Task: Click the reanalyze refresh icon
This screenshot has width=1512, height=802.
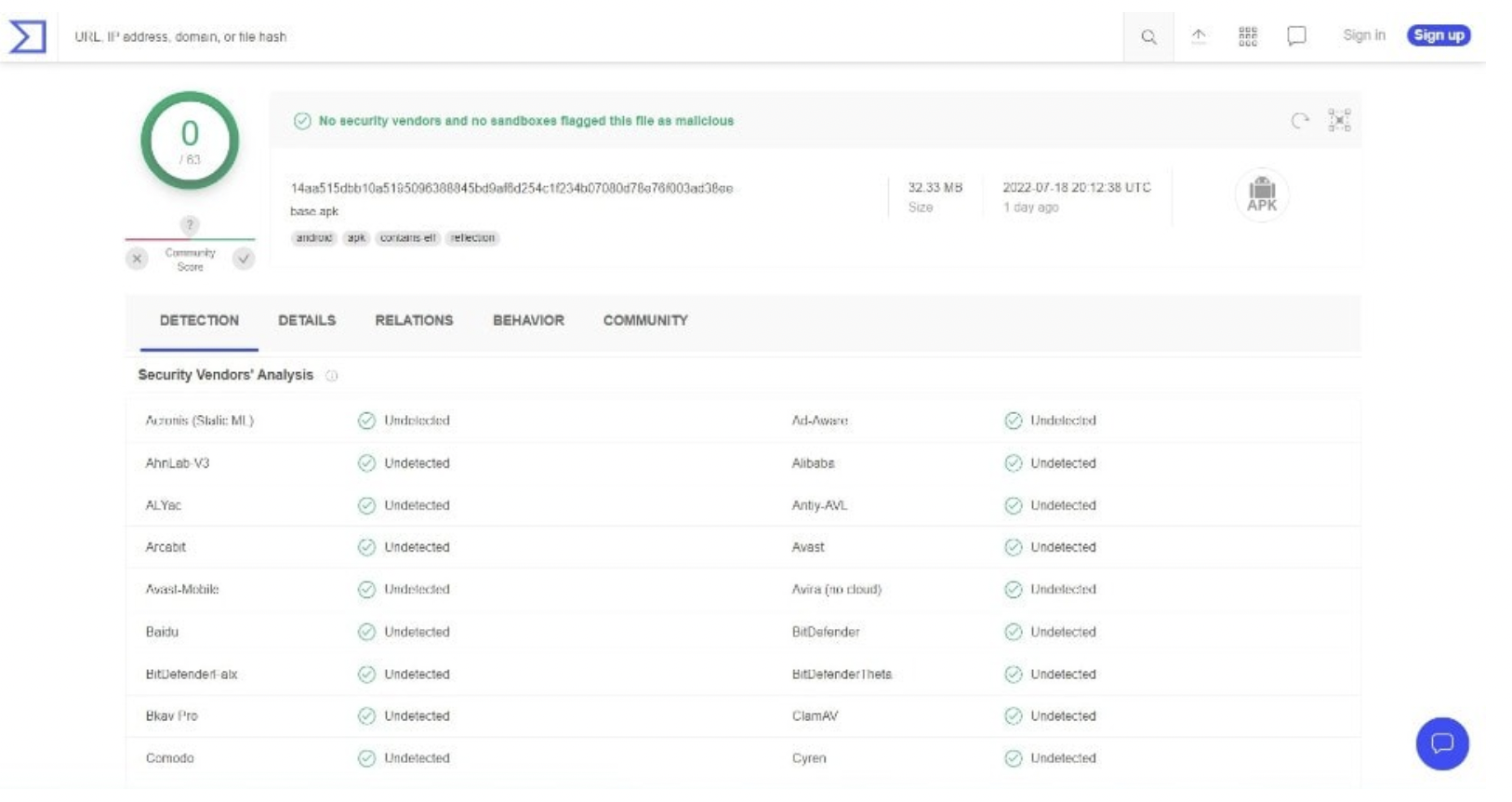Action: 1300,121
